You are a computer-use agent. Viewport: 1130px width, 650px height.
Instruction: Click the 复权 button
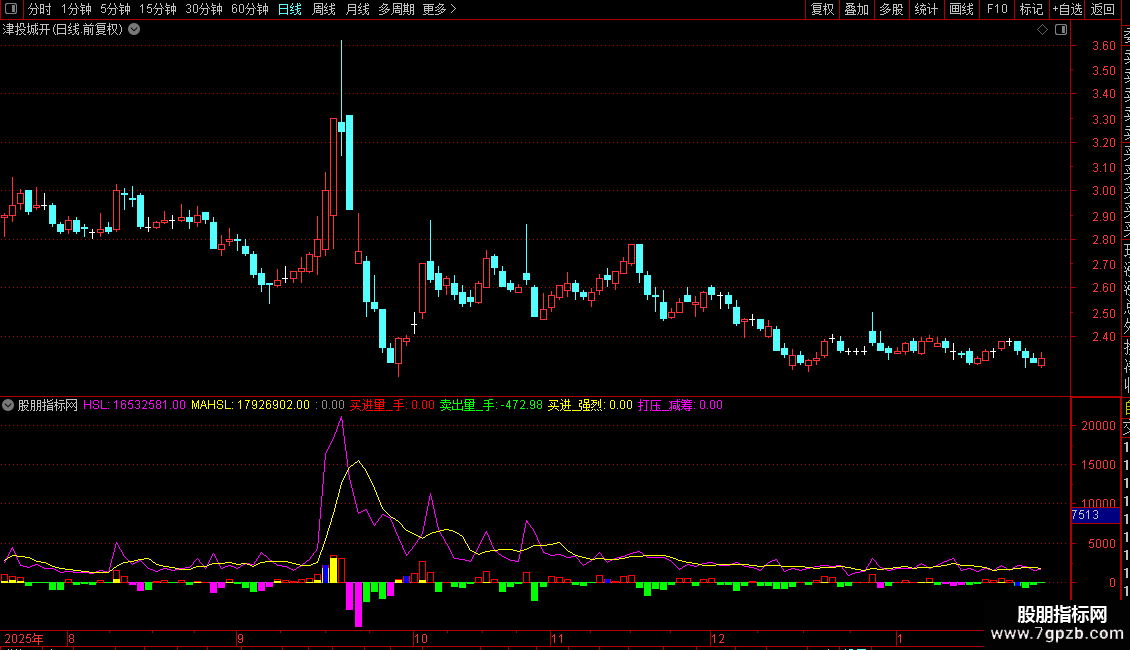point(822,9)
